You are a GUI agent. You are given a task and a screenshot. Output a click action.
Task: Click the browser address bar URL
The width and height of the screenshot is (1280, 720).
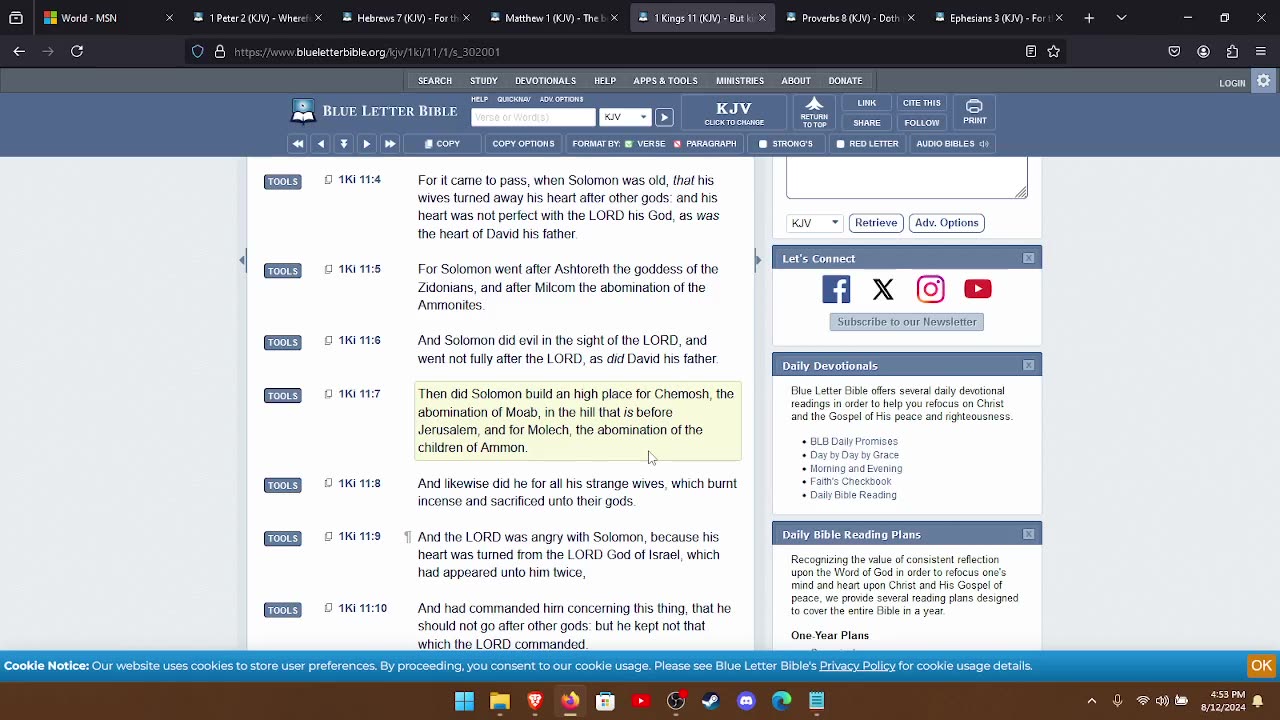[x=367, y=52]
